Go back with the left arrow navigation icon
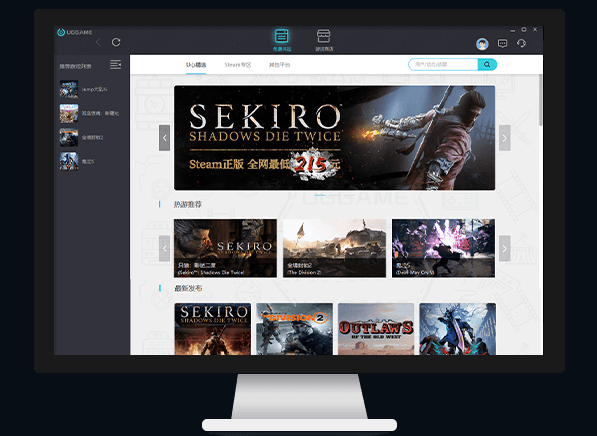Screen dimensions: 597x436 [98, 42]
